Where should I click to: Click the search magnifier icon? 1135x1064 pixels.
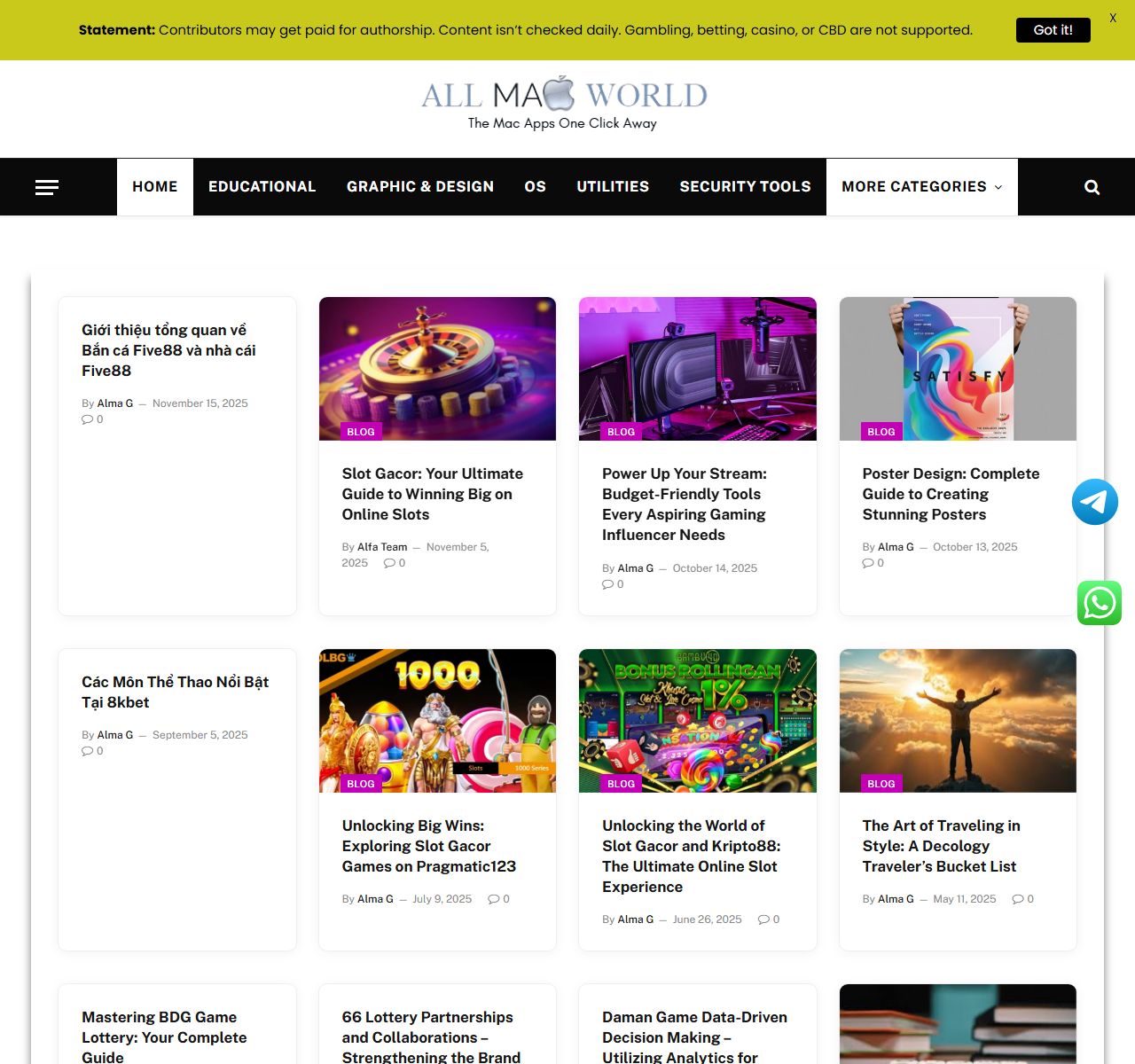point(1092,187)
